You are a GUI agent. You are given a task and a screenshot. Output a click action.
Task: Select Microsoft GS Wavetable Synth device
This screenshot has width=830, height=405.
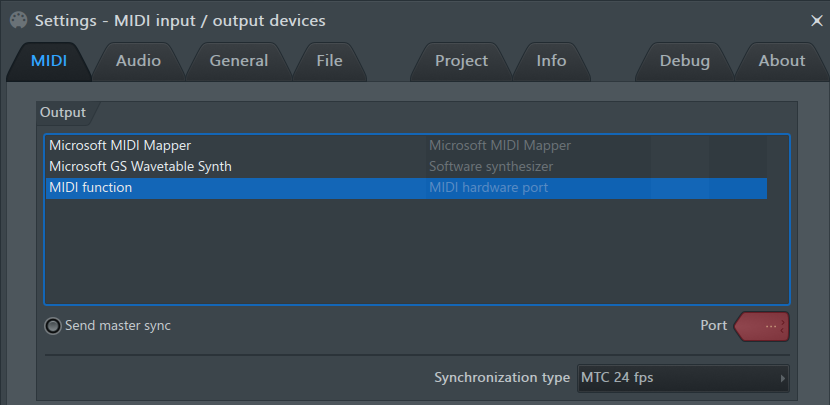[x=406, y=167]
